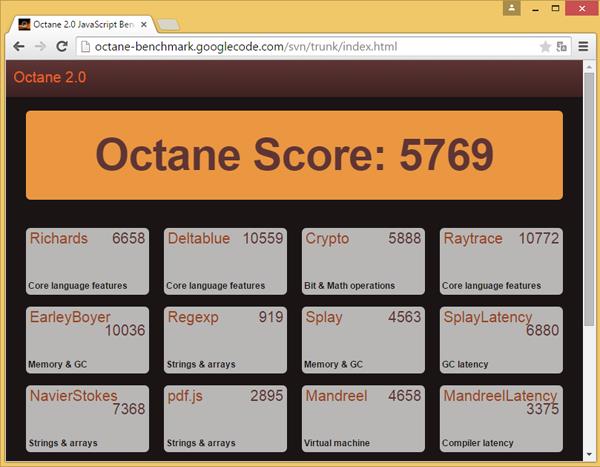600x467 pixels.
Task: Click the translate icon in address bar
Action: (x=561, y=47)
